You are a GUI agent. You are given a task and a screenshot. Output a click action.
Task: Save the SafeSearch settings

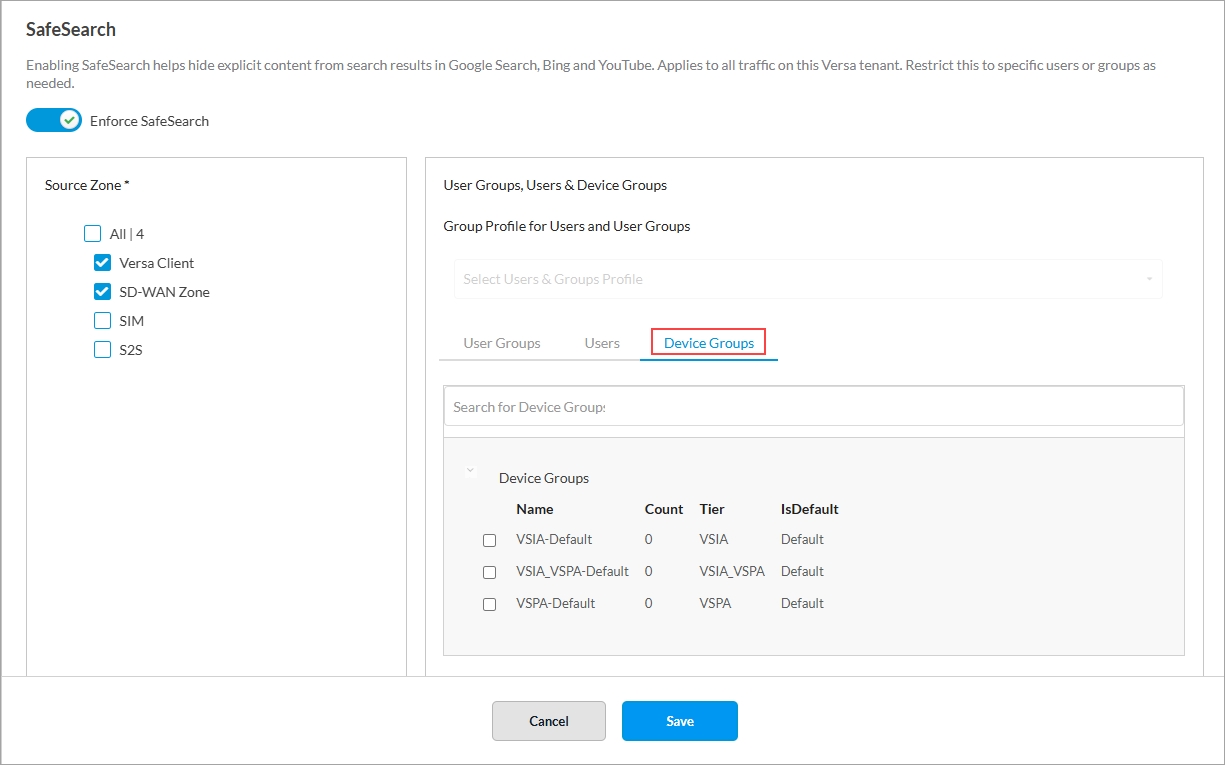(x=679, y=721)
